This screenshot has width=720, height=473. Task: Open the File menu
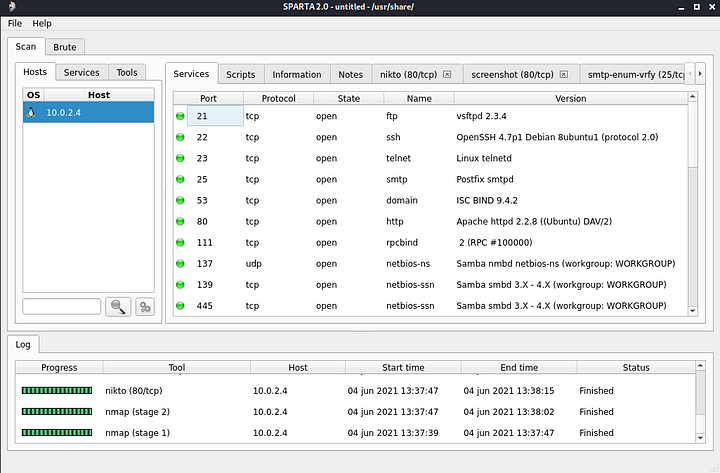click(x=15, y=23)
